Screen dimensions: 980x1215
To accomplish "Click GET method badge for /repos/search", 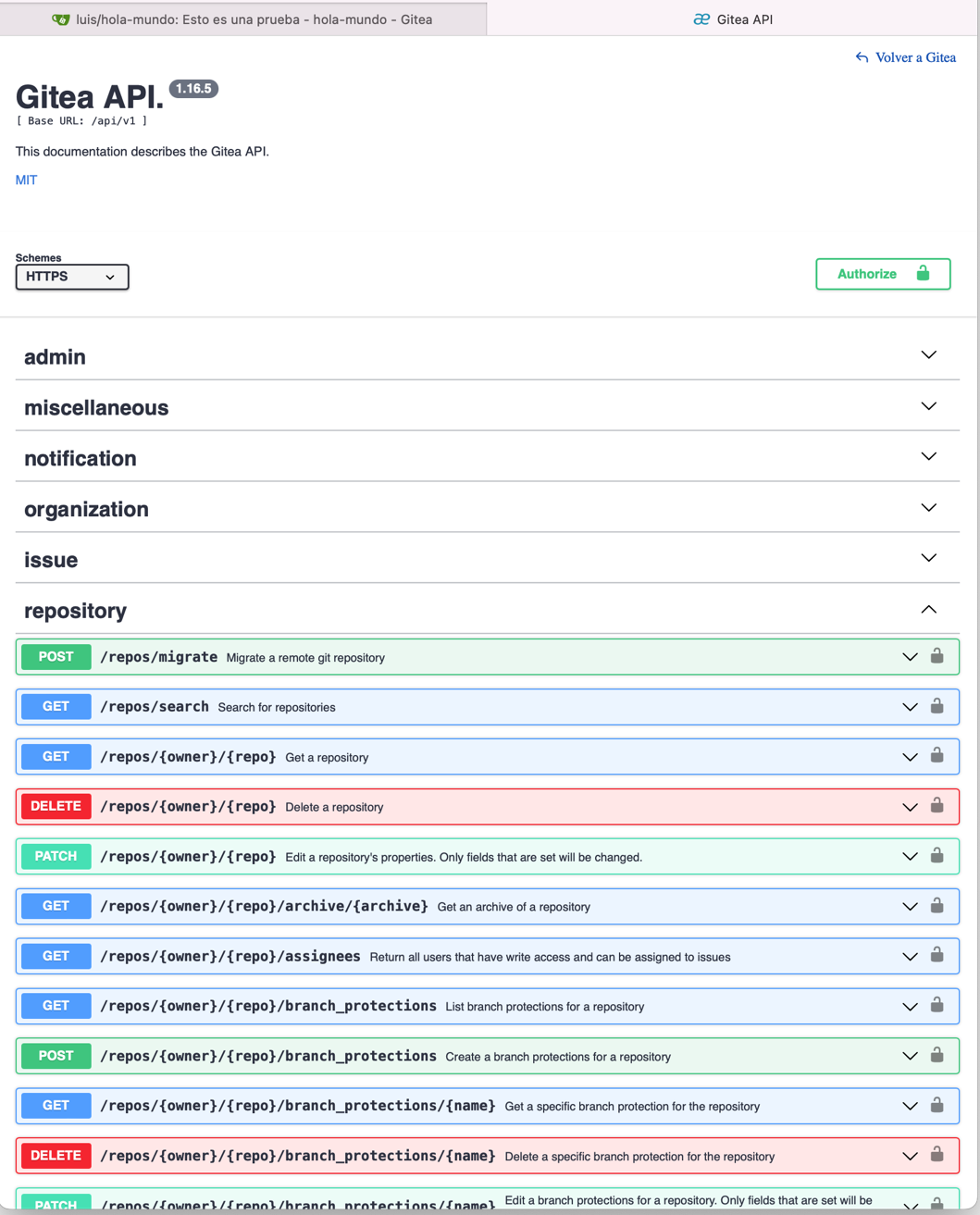I will pyautogui.click(x=56, y=707).
